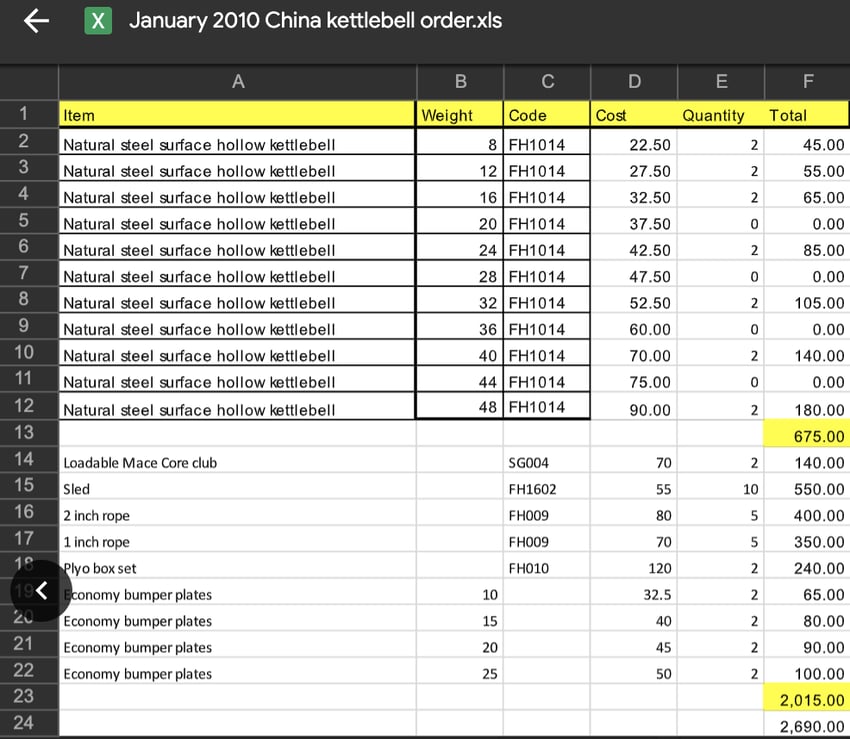Image resolution: width=850 pixels, height=739 pixels.
Task: Select weight cell showing 24
Action: click(x=460, y=248)
